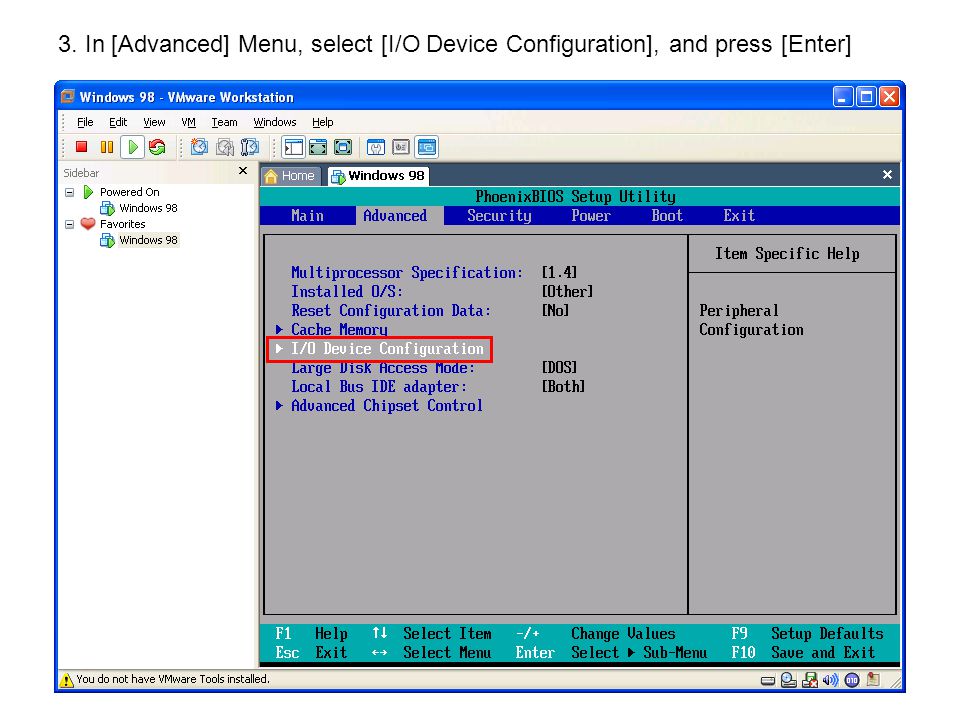Collapse the Favorites tree group

pyautogui.click(x=69, y=224)
